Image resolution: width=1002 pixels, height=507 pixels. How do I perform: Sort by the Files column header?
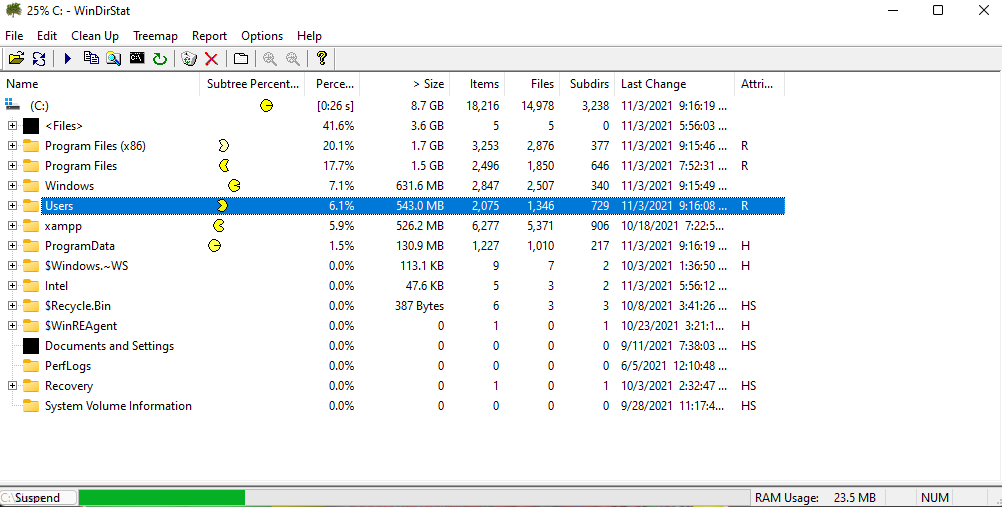[532, 84]
